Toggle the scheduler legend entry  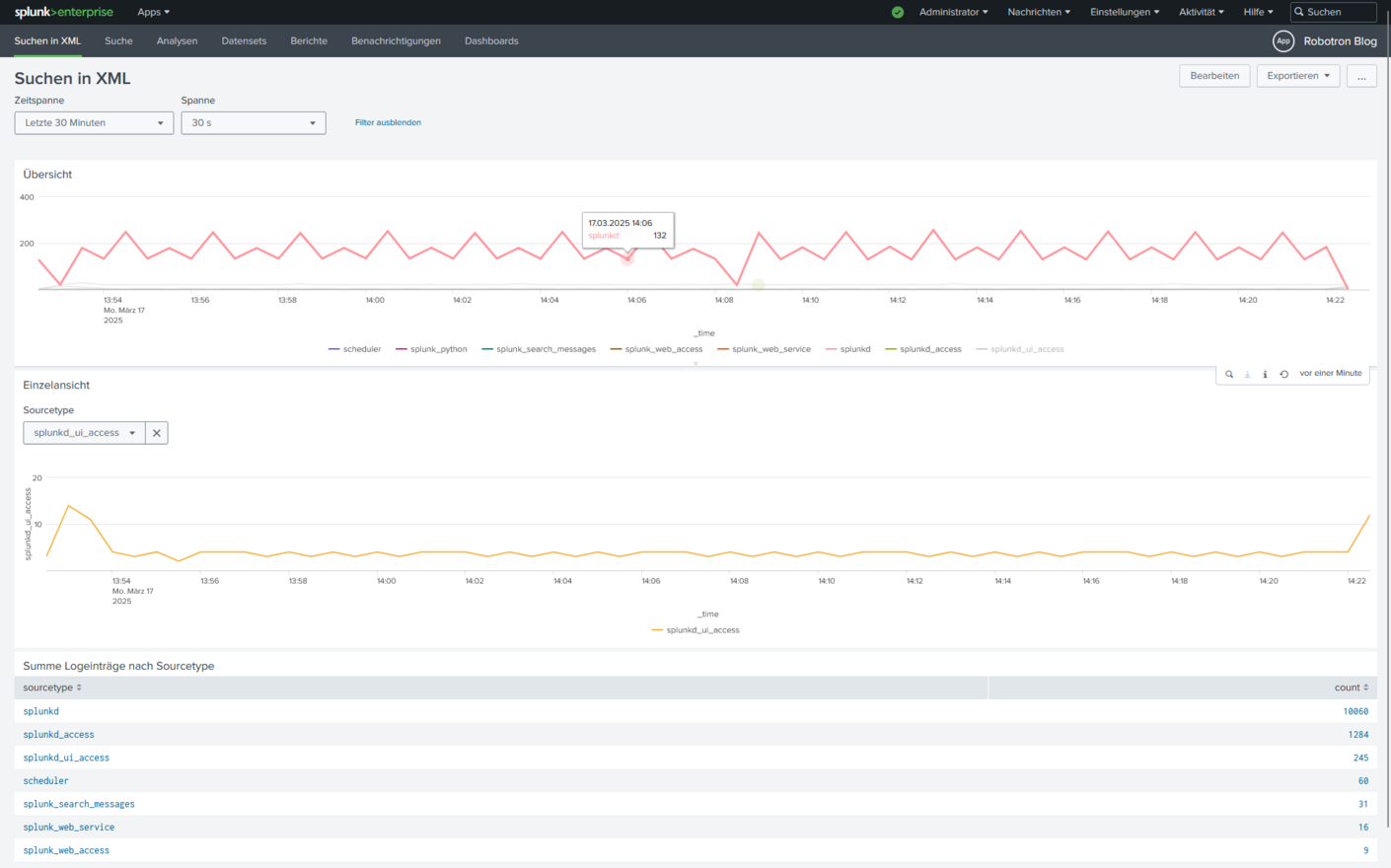click(x=354, y=349)
